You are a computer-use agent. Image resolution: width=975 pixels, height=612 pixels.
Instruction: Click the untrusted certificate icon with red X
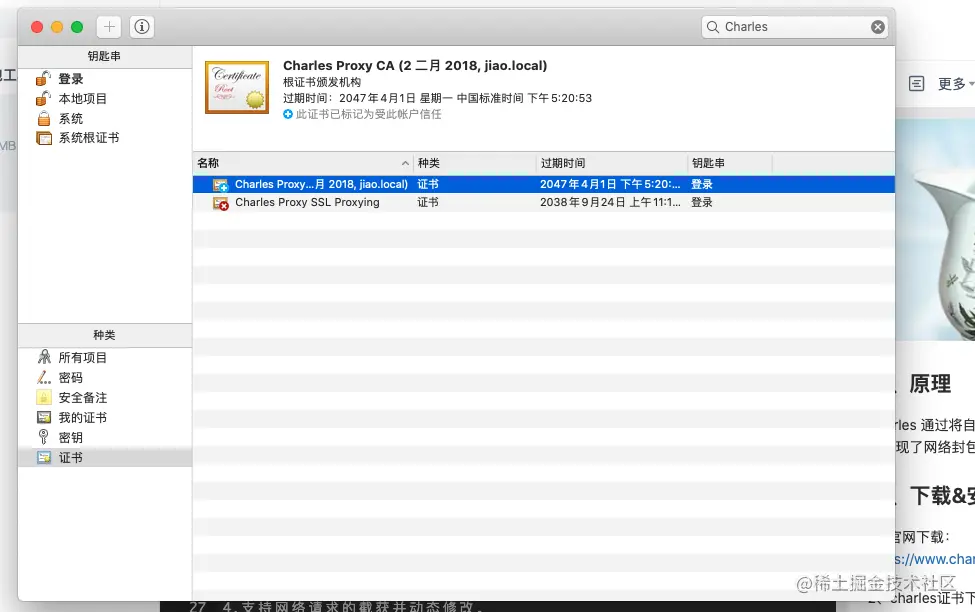click(221, 203)
